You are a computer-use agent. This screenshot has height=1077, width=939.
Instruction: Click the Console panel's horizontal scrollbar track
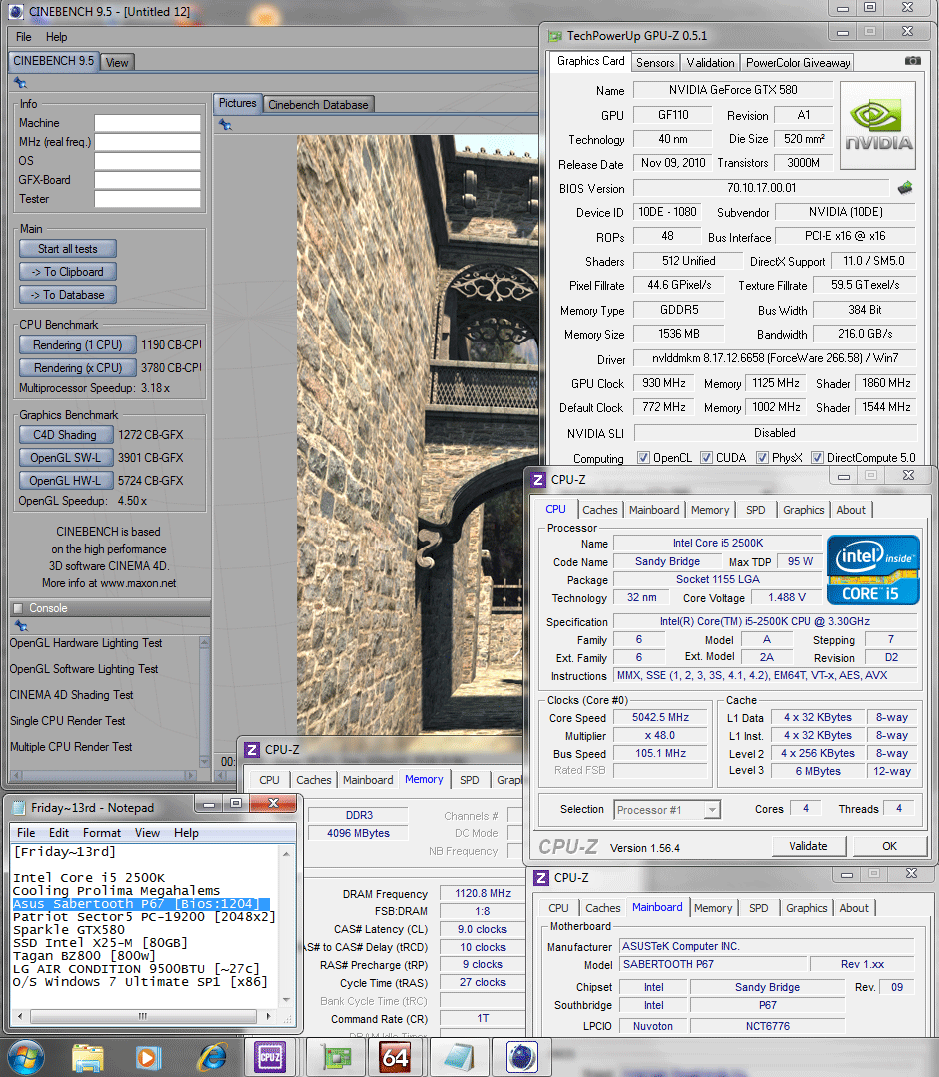pos(104,775)
